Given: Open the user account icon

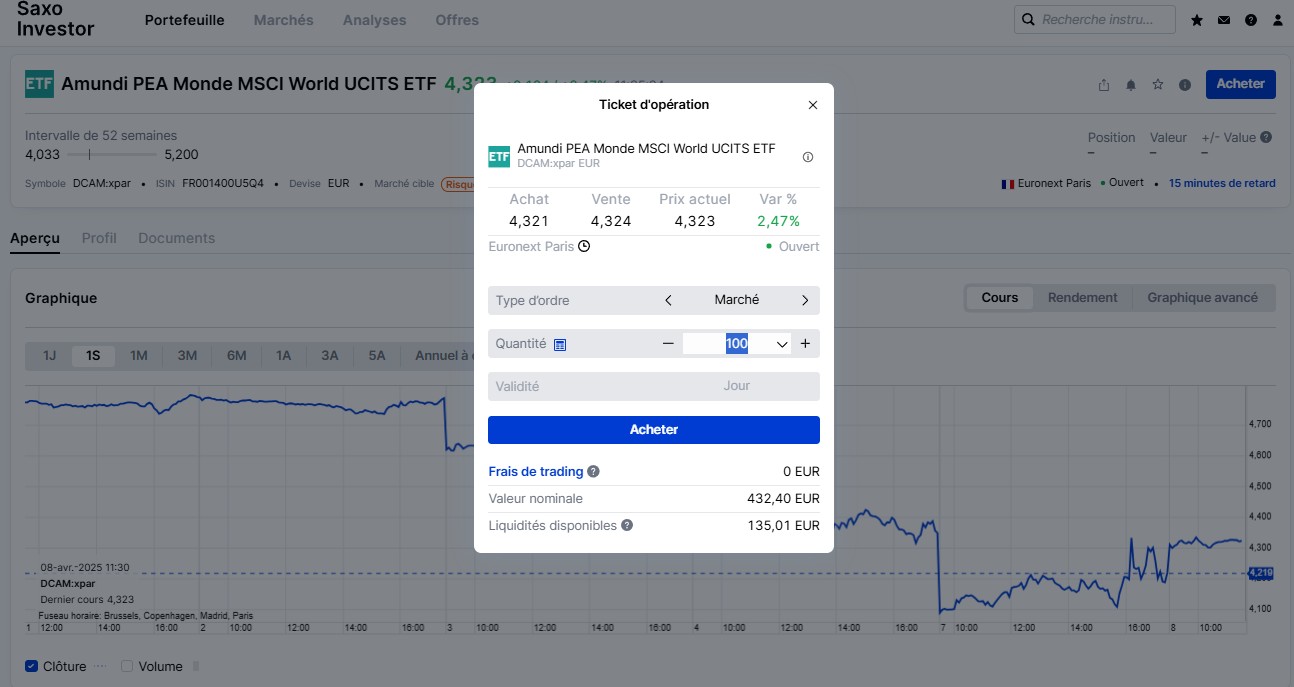Looking at the screenshot, I should [1277, 20].
